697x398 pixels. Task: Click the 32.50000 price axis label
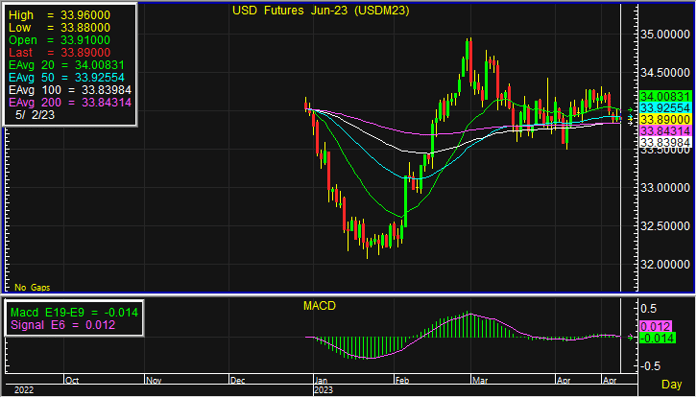point(665,226)
